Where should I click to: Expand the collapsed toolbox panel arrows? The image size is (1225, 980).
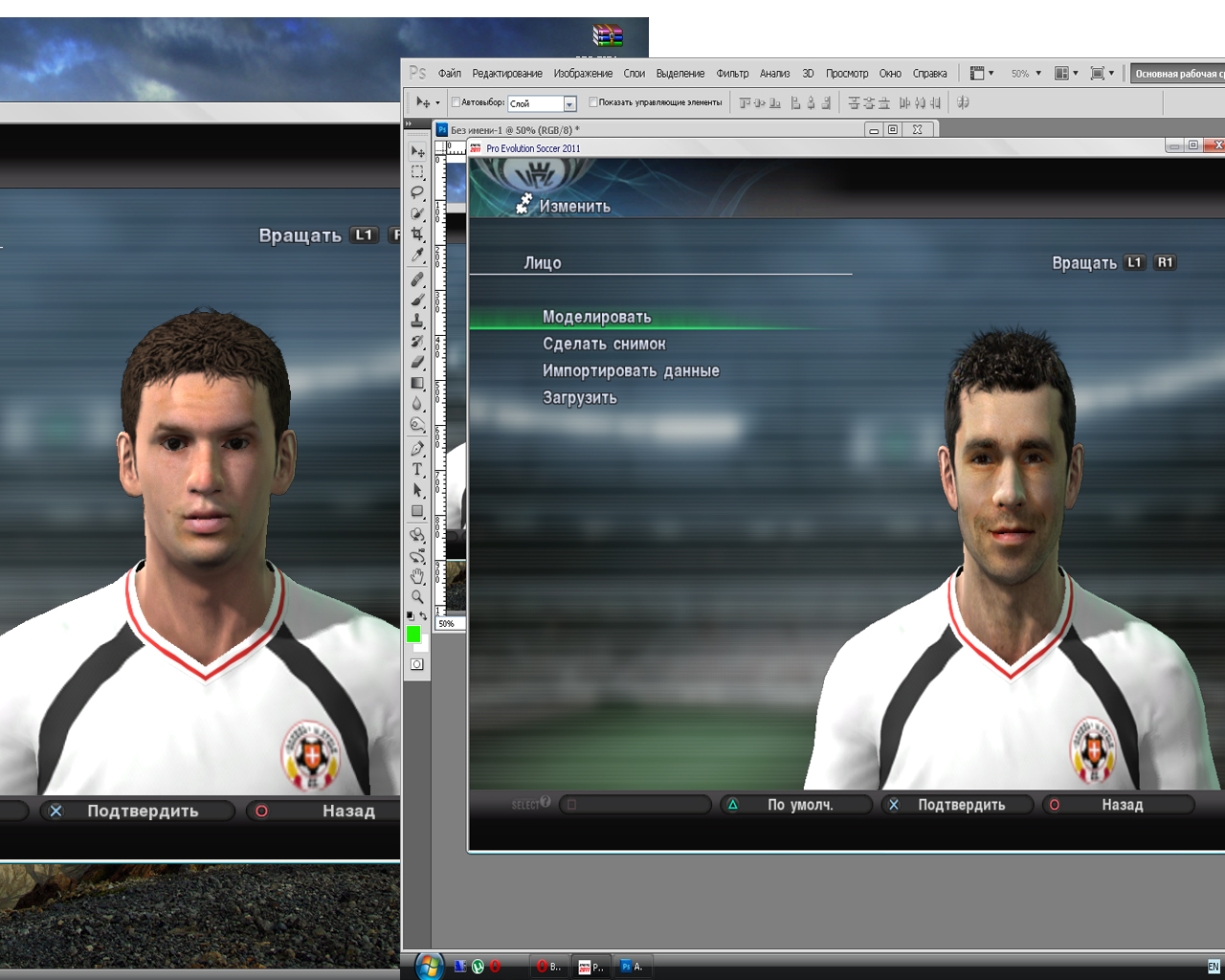pos(409,123)
